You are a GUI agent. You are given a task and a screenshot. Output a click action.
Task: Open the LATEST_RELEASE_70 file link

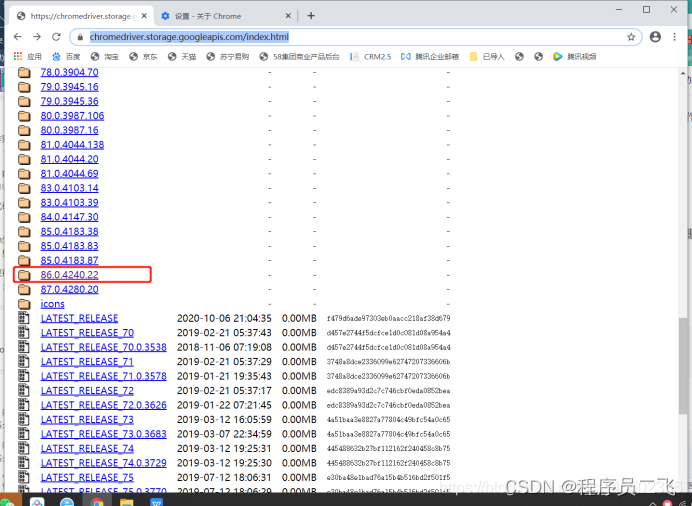pos(87,333)
